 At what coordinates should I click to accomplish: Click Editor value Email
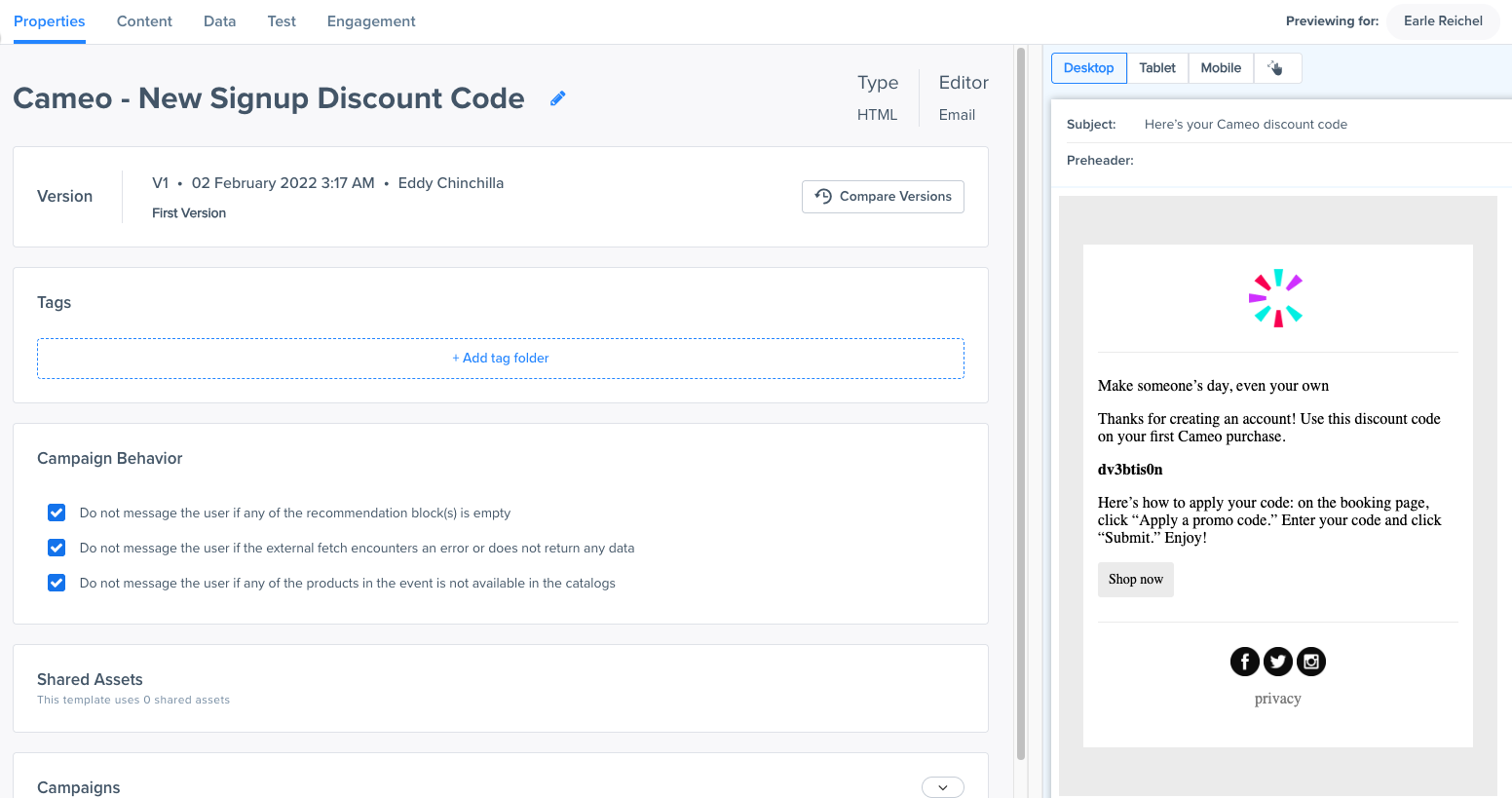(957, 115)
